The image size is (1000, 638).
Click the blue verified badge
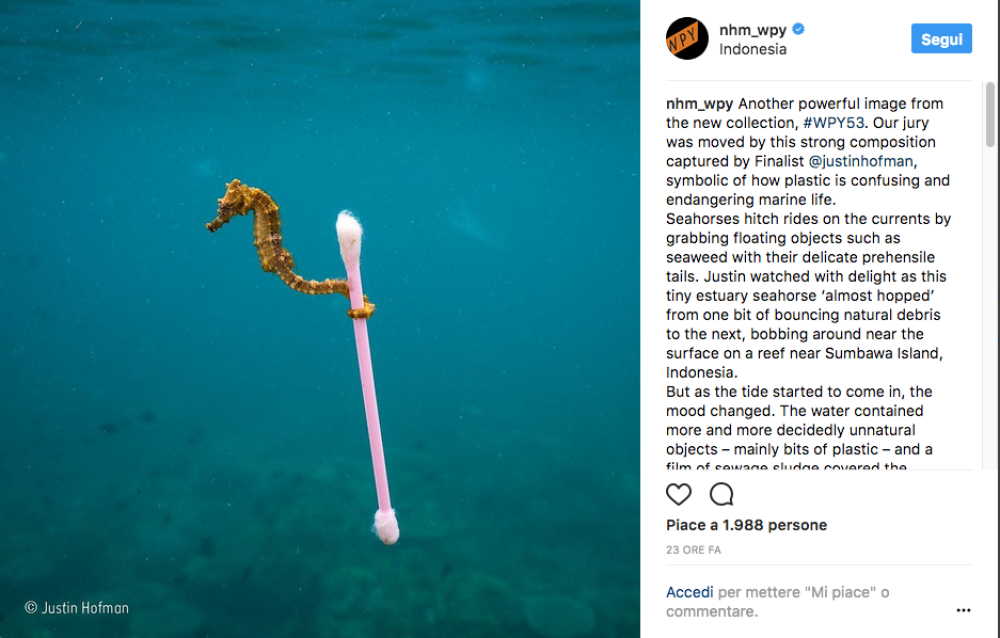pos(798,29)
